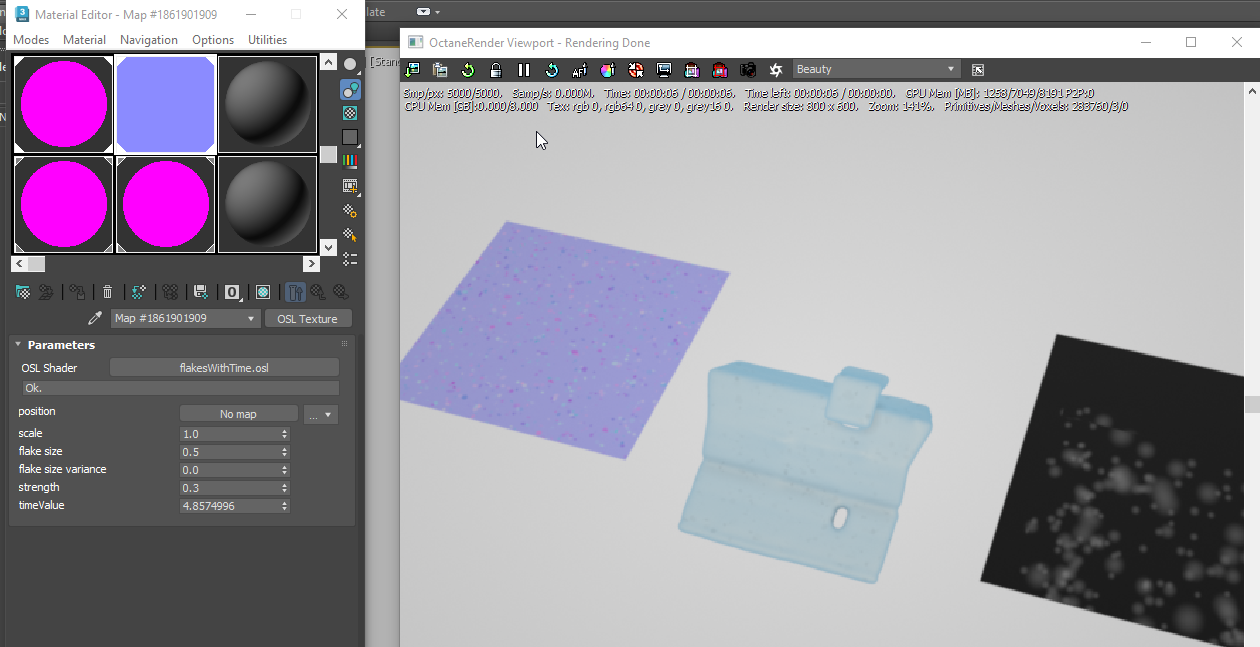
Task: Select the first magenta sample slot
Action: pyautogui.click(x=64, y=104)
